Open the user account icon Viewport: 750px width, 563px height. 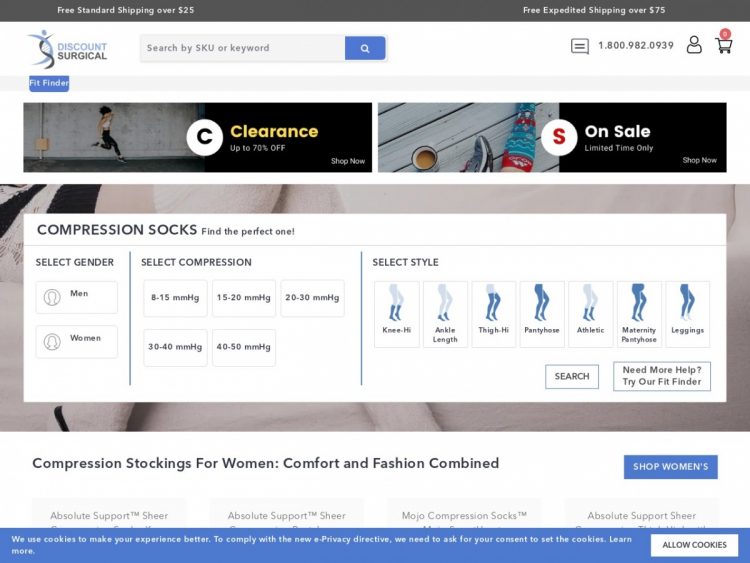[x=694, y=45]
